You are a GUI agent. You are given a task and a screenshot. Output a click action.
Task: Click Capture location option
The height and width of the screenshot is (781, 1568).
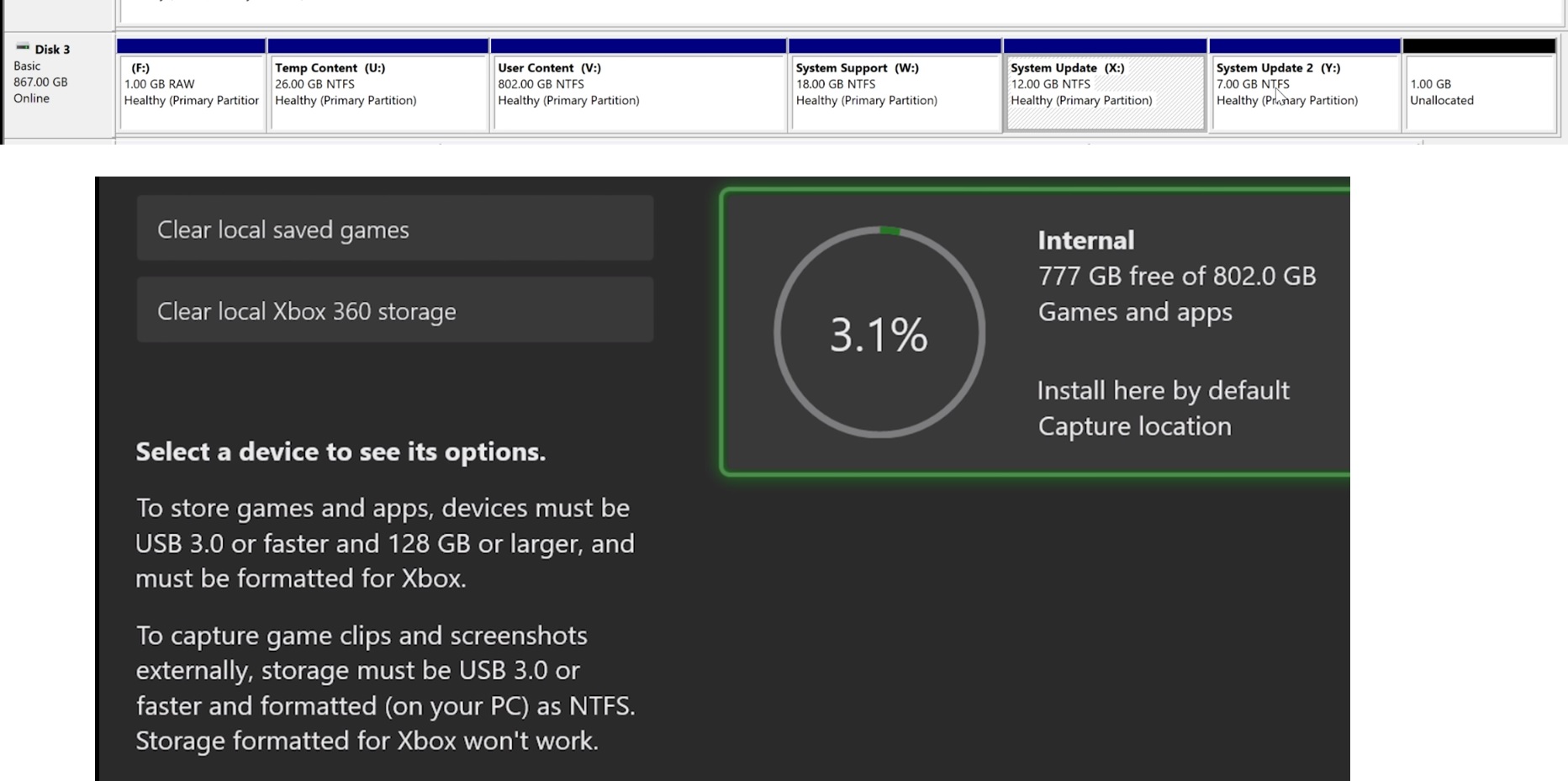coord(1134,425)
